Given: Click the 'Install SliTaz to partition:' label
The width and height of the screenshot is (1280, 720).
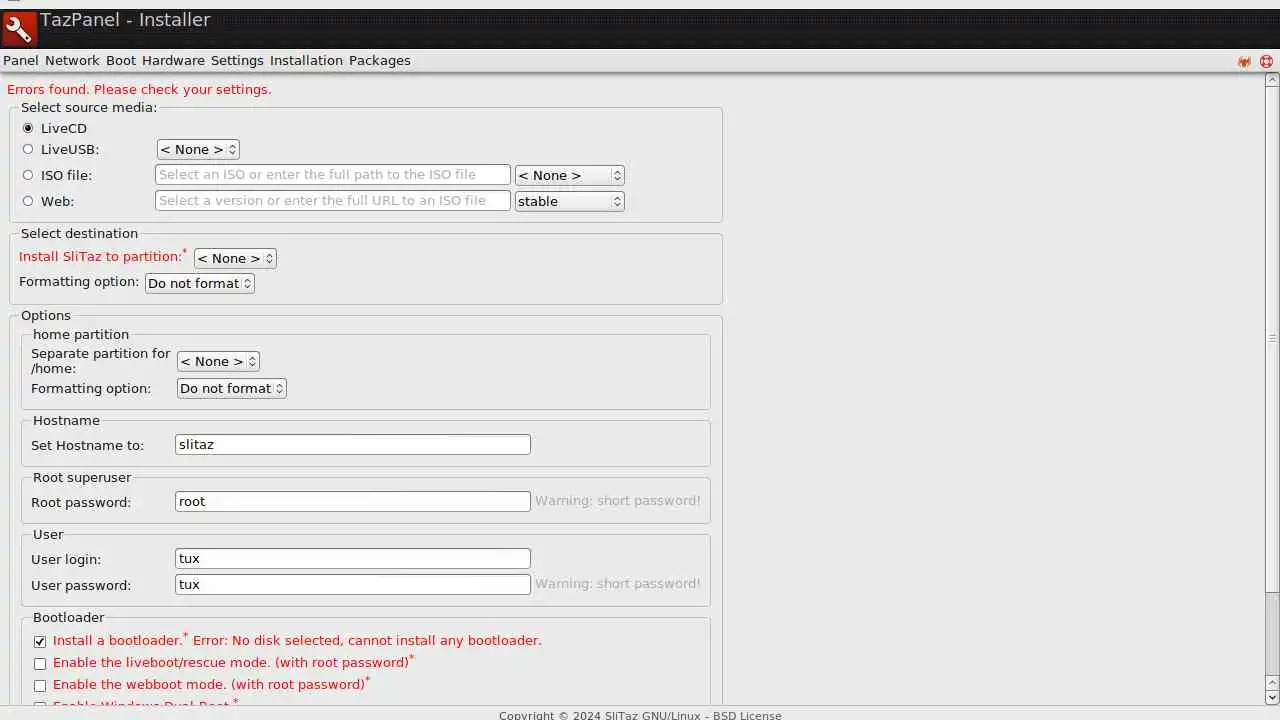Looking at the screenshot, I should 100,257.
